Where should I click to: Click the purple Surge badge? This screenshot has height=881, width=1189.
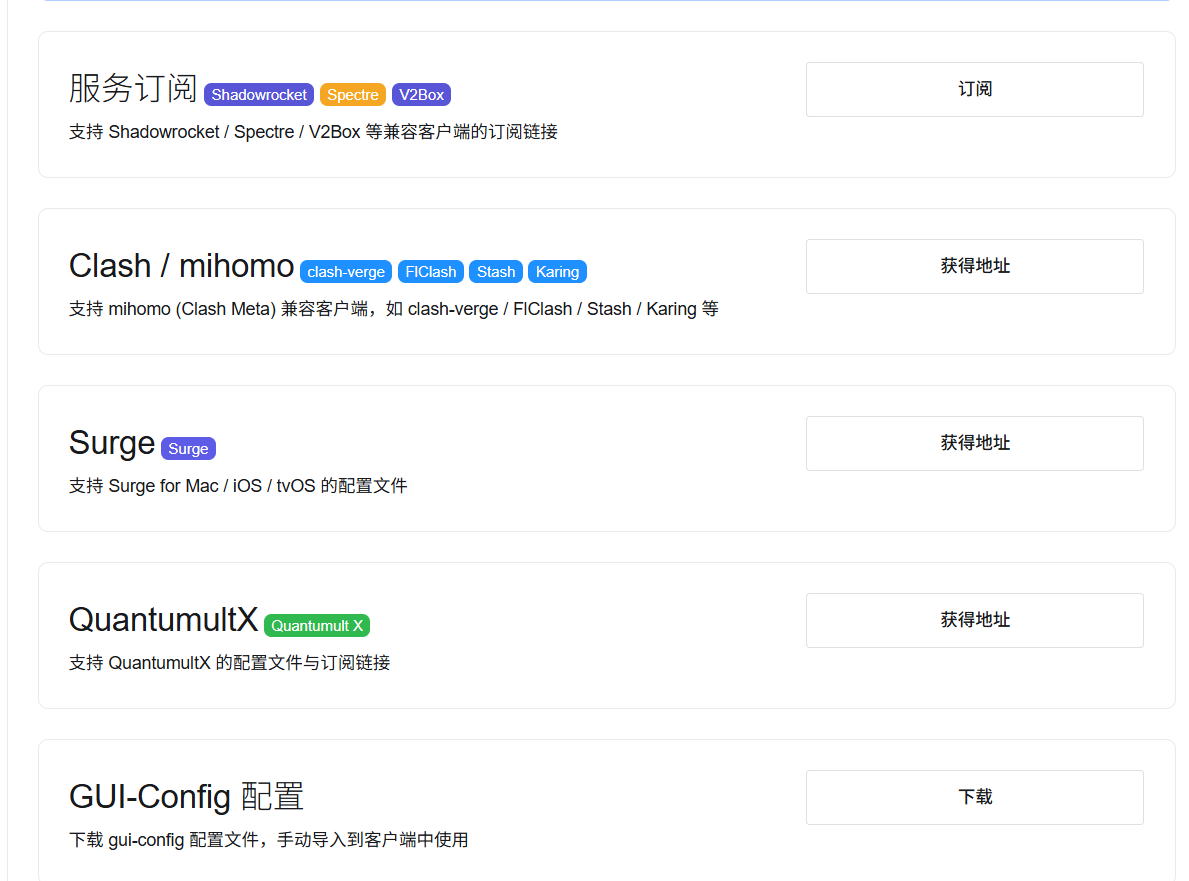tap(188, 449)
